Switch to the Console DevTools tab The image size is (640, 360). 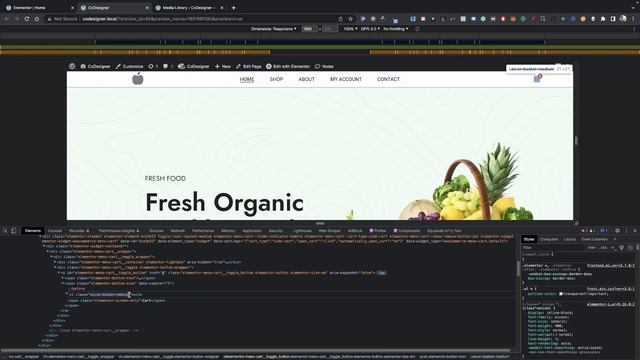coord(55,231)
